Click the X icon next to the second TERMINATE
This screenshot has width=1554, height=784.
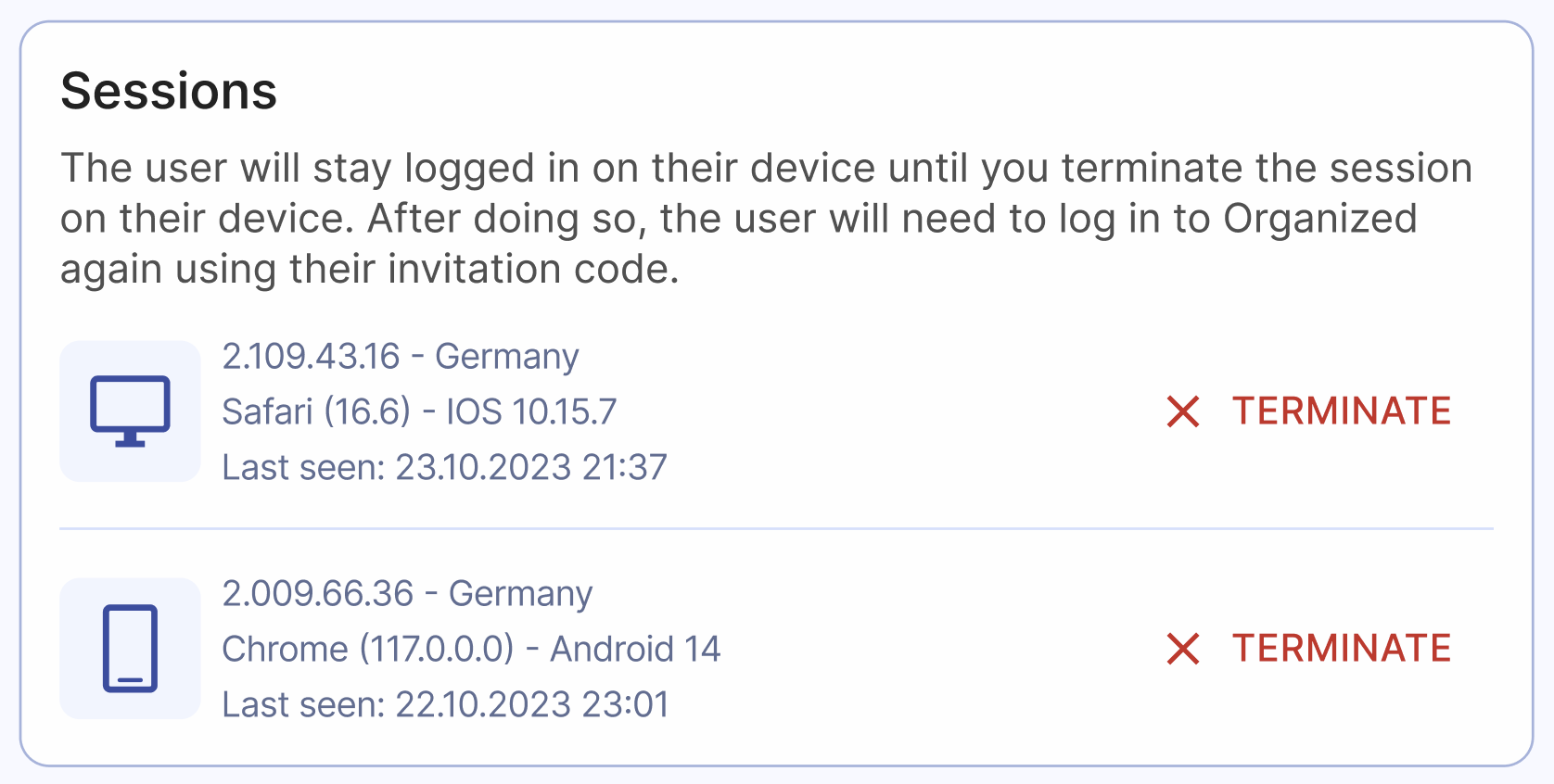[x=1184, y=649]
